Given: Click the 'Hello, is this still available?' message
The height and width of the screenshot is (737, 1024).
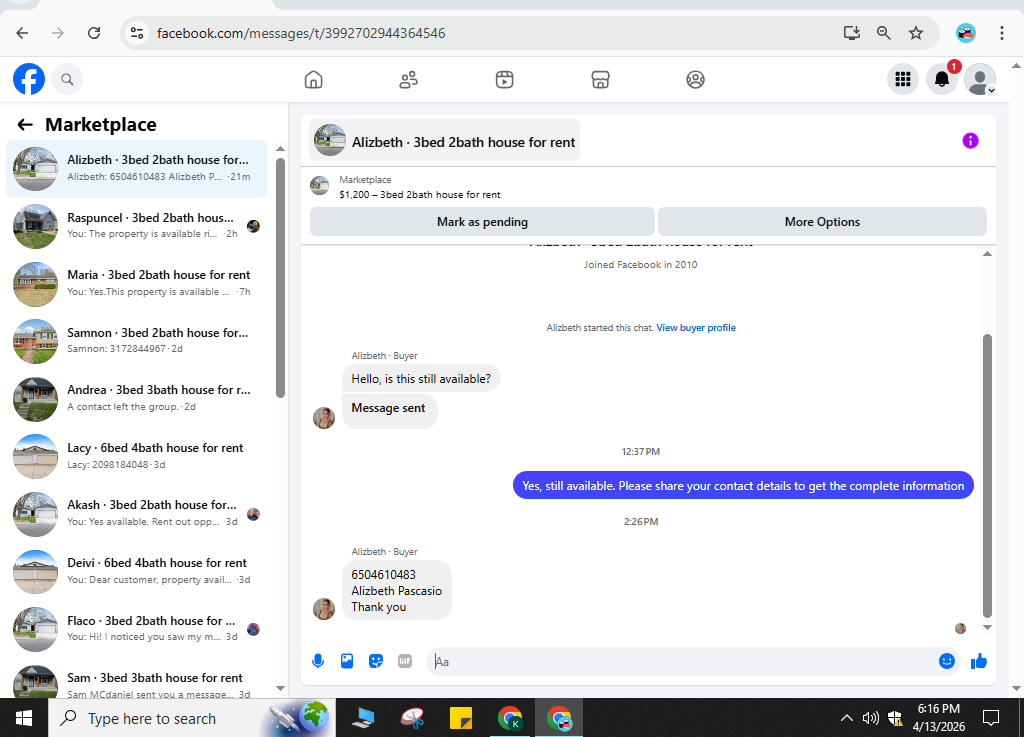Looking at the screenshot, I should [x=421, y=379].
